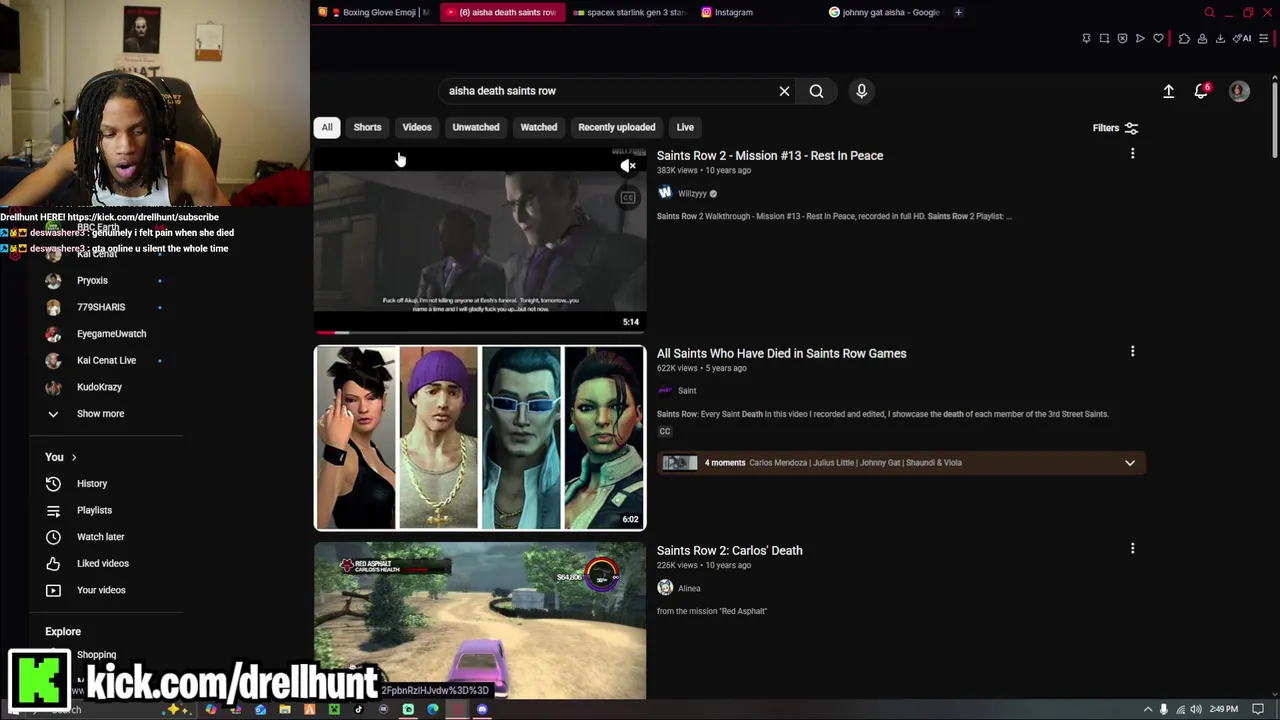Start voice search with the microphone icon
This screenshot has height=720, width=1280.
[861, 91]
